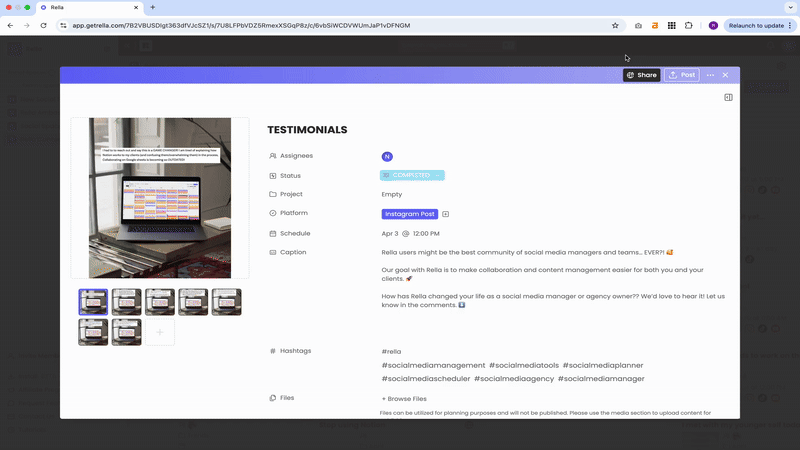Select the fourth media thumbnail
Viewport: 800px width, 450px height.
tap(193, 302)
